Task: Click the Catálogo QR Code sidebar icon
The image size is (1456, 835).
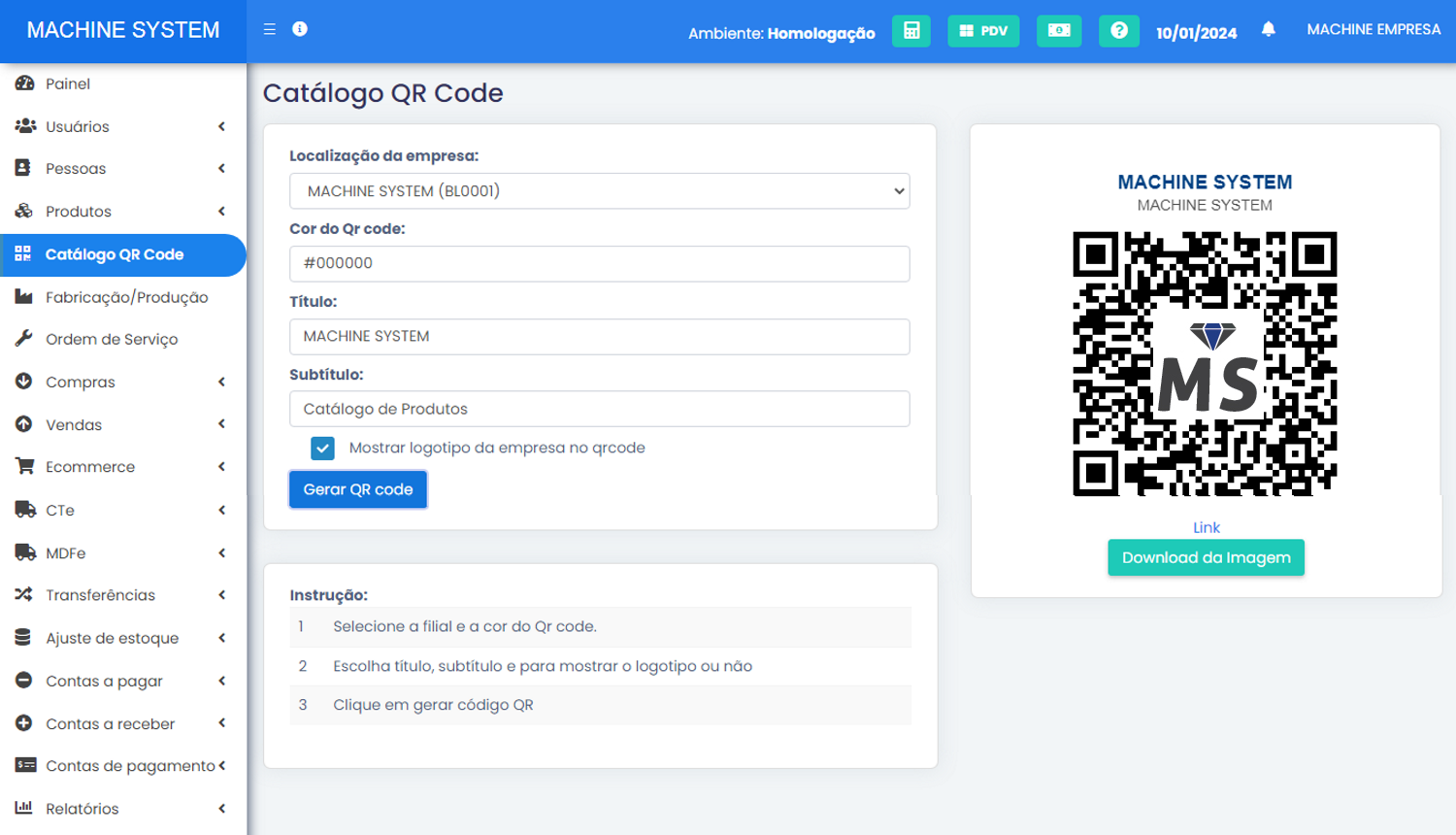Action: click(x=23, y=253)
